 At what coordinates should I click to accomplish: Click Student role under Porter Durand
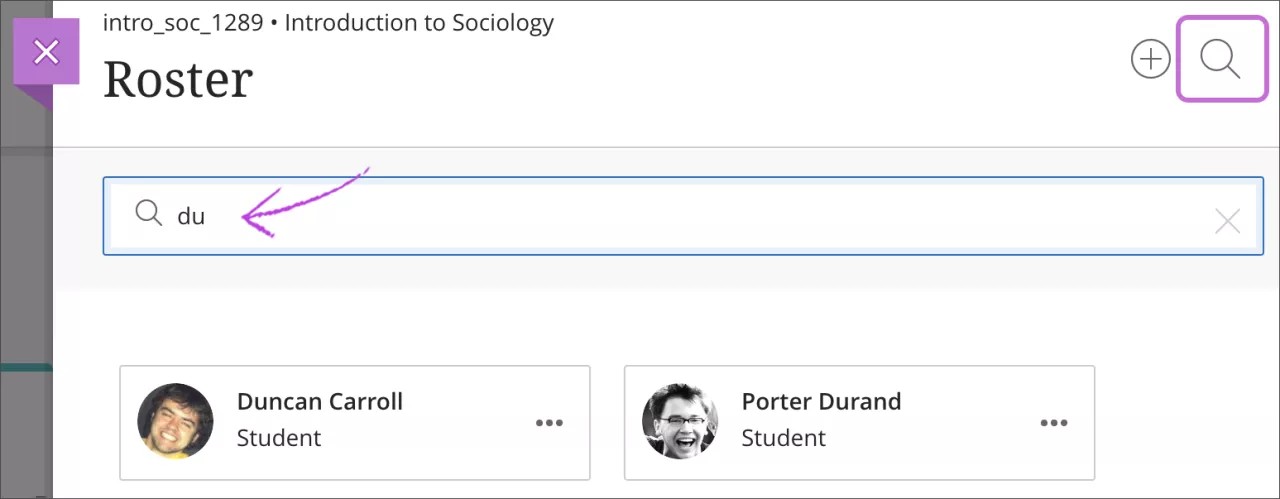(784, 438)
